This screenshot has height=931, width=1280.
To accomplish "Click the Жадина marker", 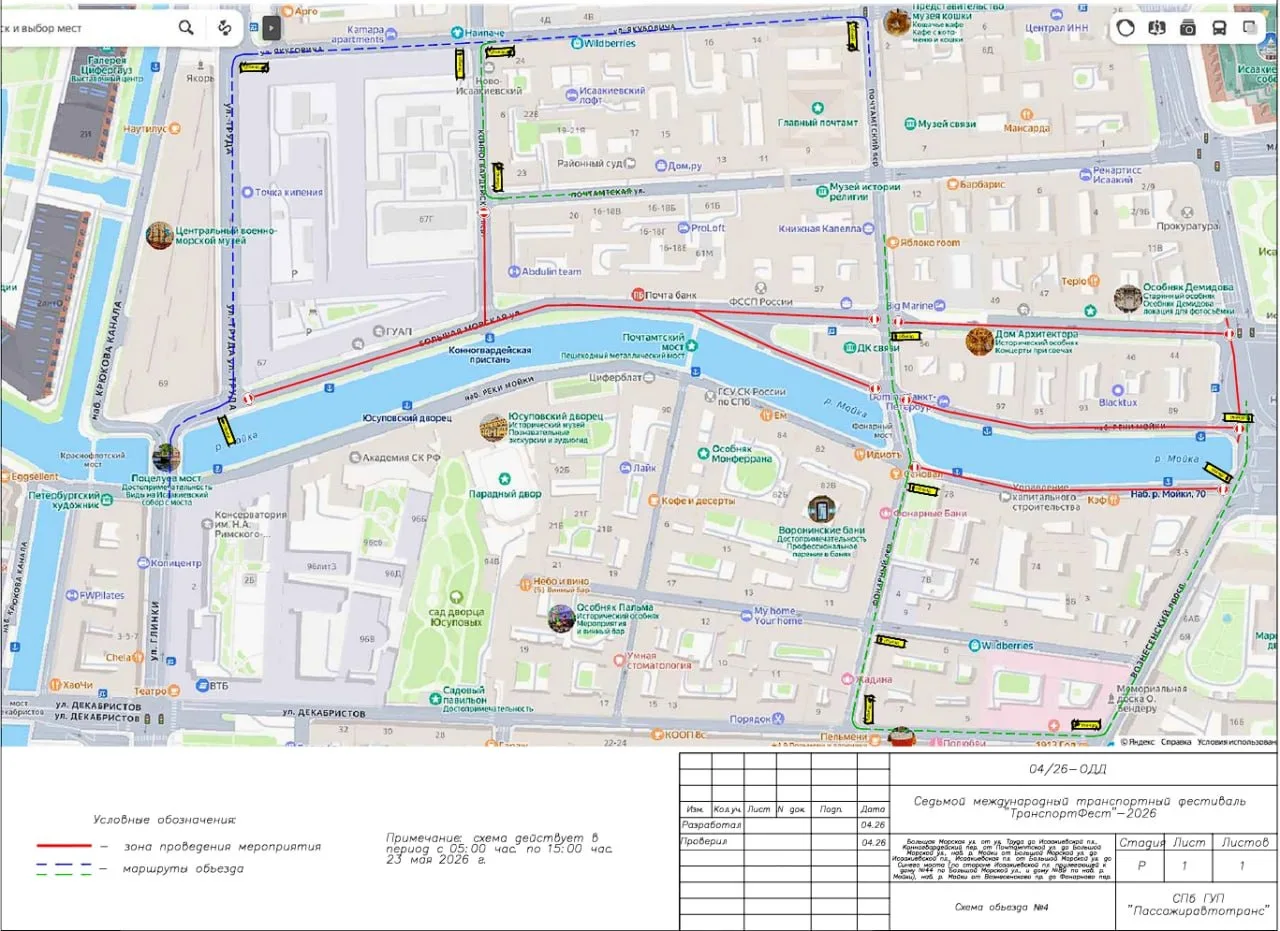I will click(845, 679).
